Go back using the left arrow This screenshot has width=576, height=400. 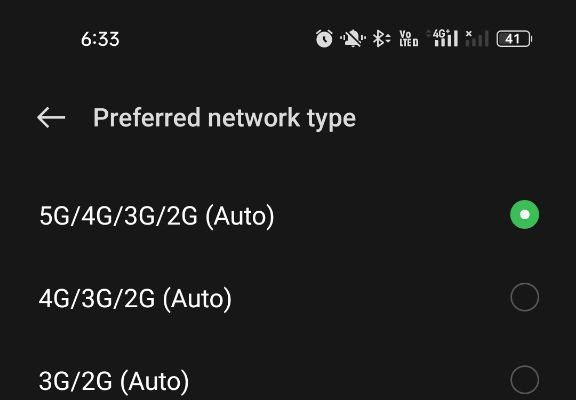click(x=51, y=118)
